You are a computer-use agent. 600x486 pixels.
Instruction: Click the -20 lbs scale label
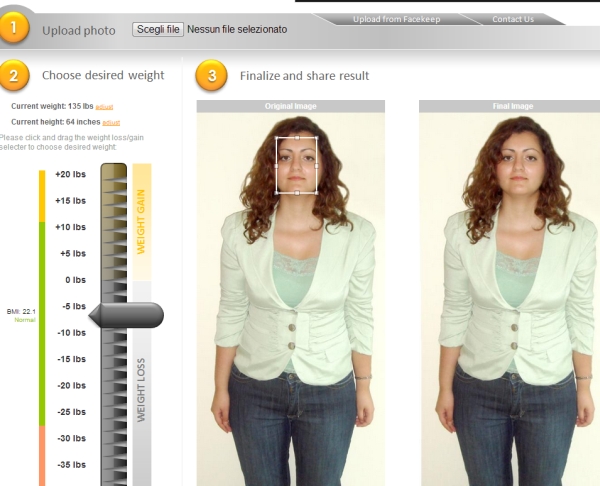[x=72, y=386]
